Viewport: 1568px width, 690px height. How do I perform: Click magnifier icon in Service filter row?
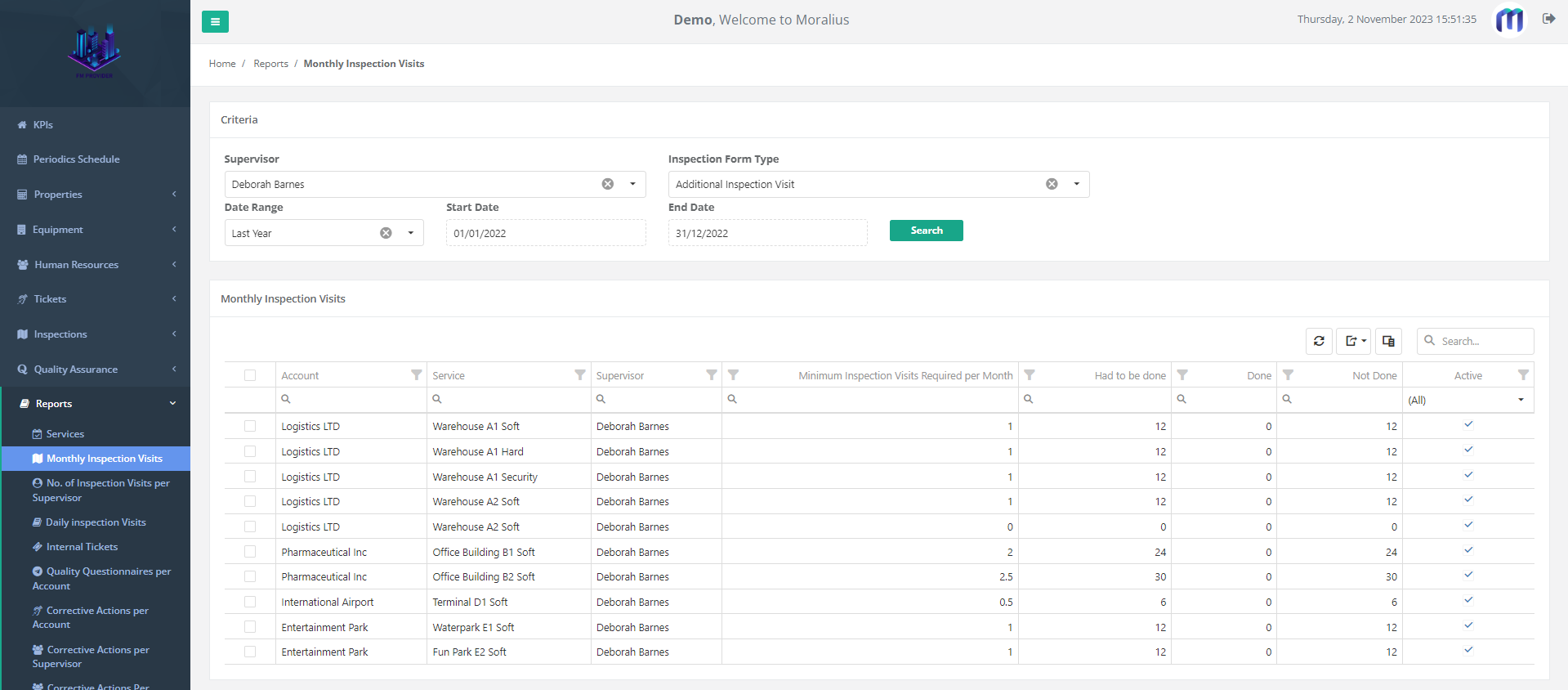point(437,399)
